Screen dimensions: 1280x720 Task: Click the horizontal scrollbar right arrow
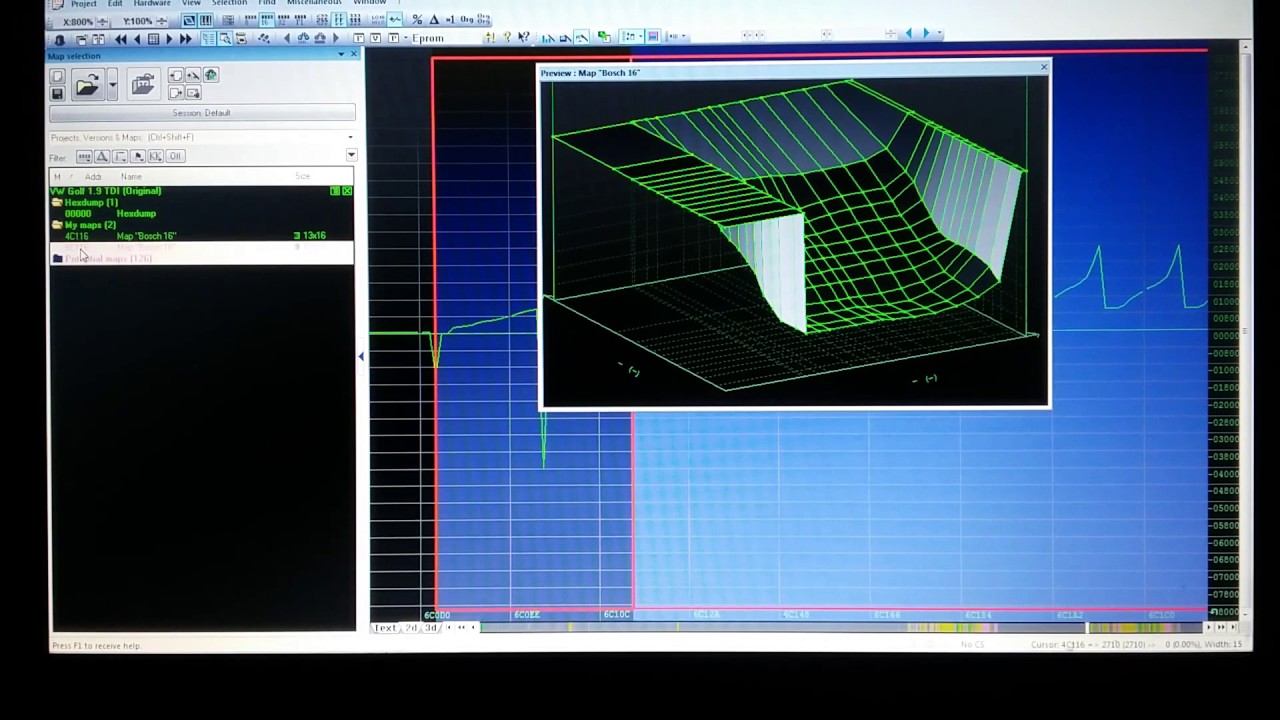coord(1207,627)
